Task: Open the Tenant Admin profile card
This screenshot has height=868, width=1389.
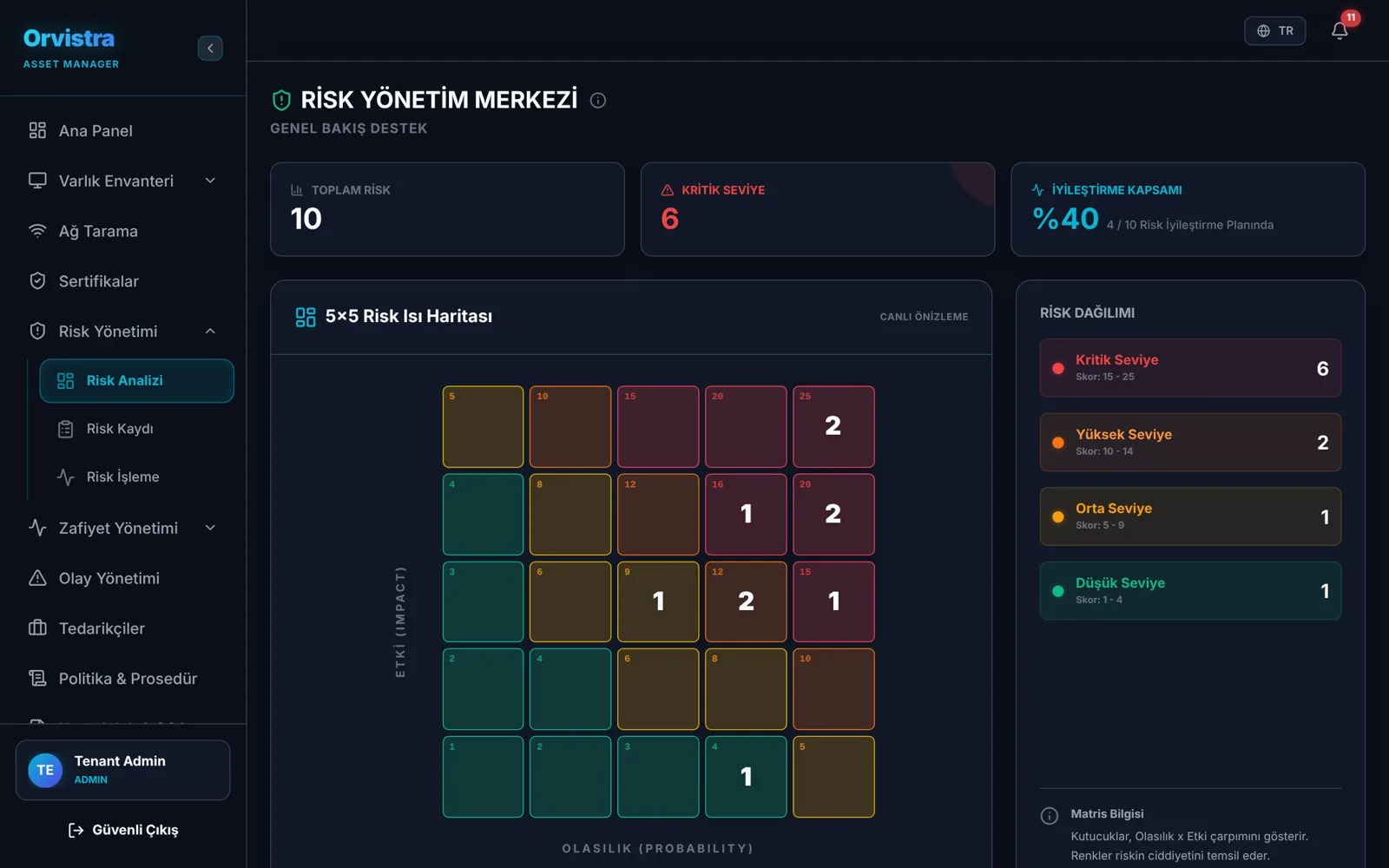Action: coord(122,770)
